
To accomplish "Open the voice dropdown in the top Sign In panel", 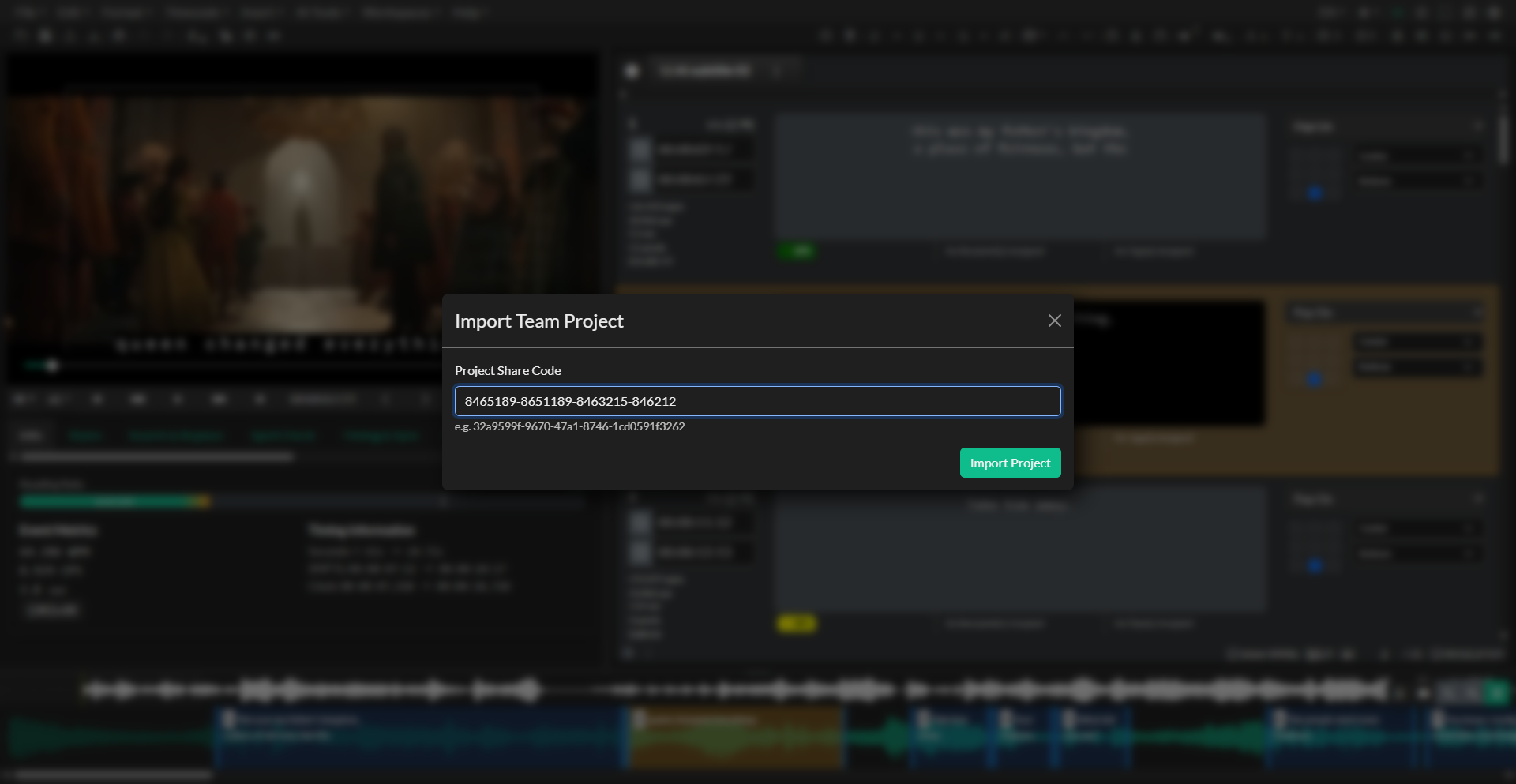I will (1419, 156).
